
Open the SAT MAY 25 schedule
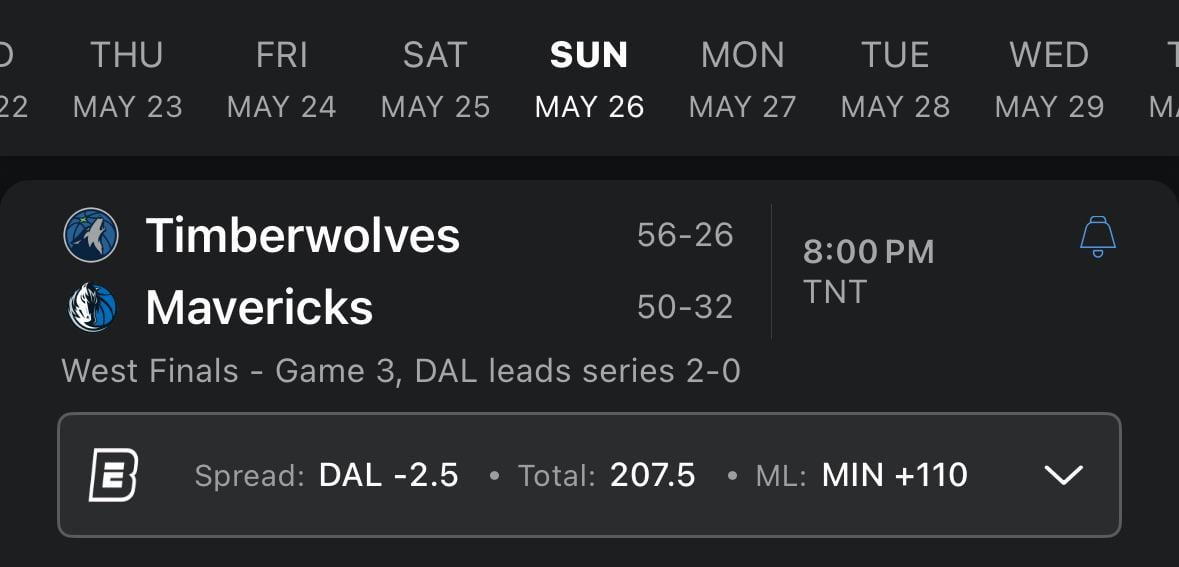pos(435,80)
